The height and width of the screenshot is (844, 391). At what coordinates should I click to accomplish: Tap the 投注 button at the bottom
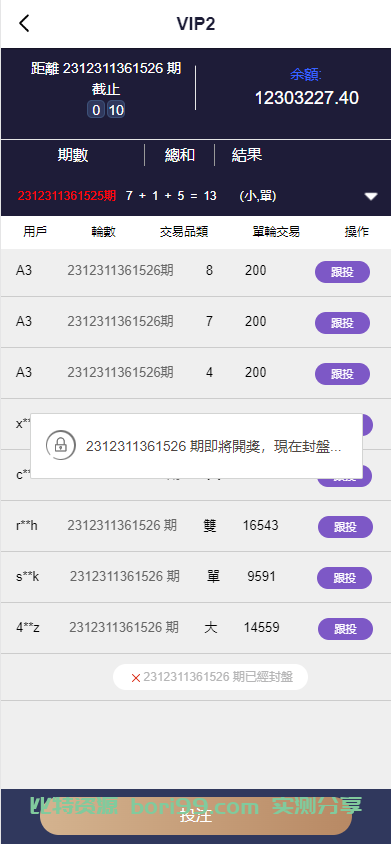coord(196,815)
